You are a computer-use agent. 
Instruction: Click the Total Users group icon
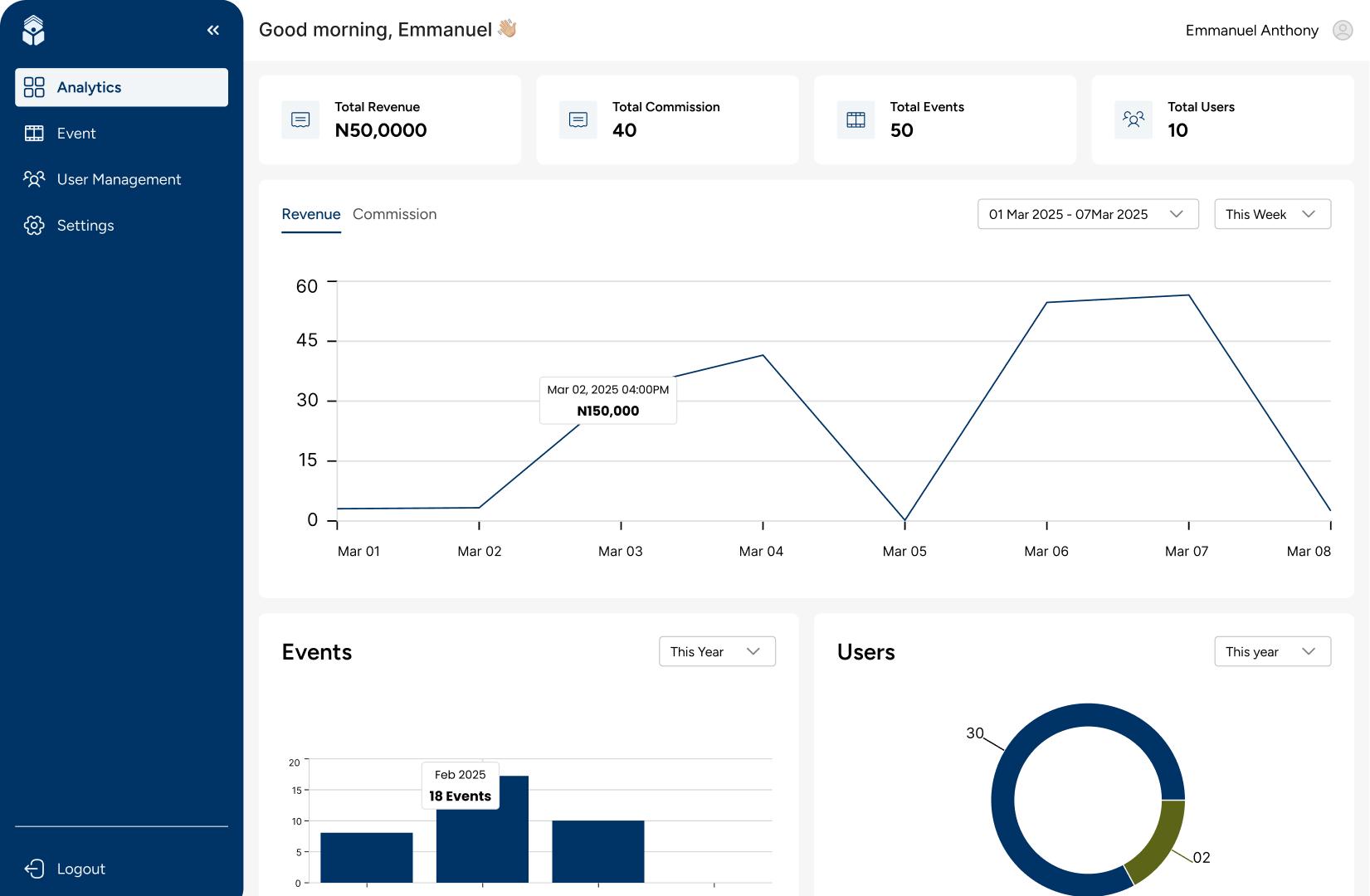[1133, 119]
